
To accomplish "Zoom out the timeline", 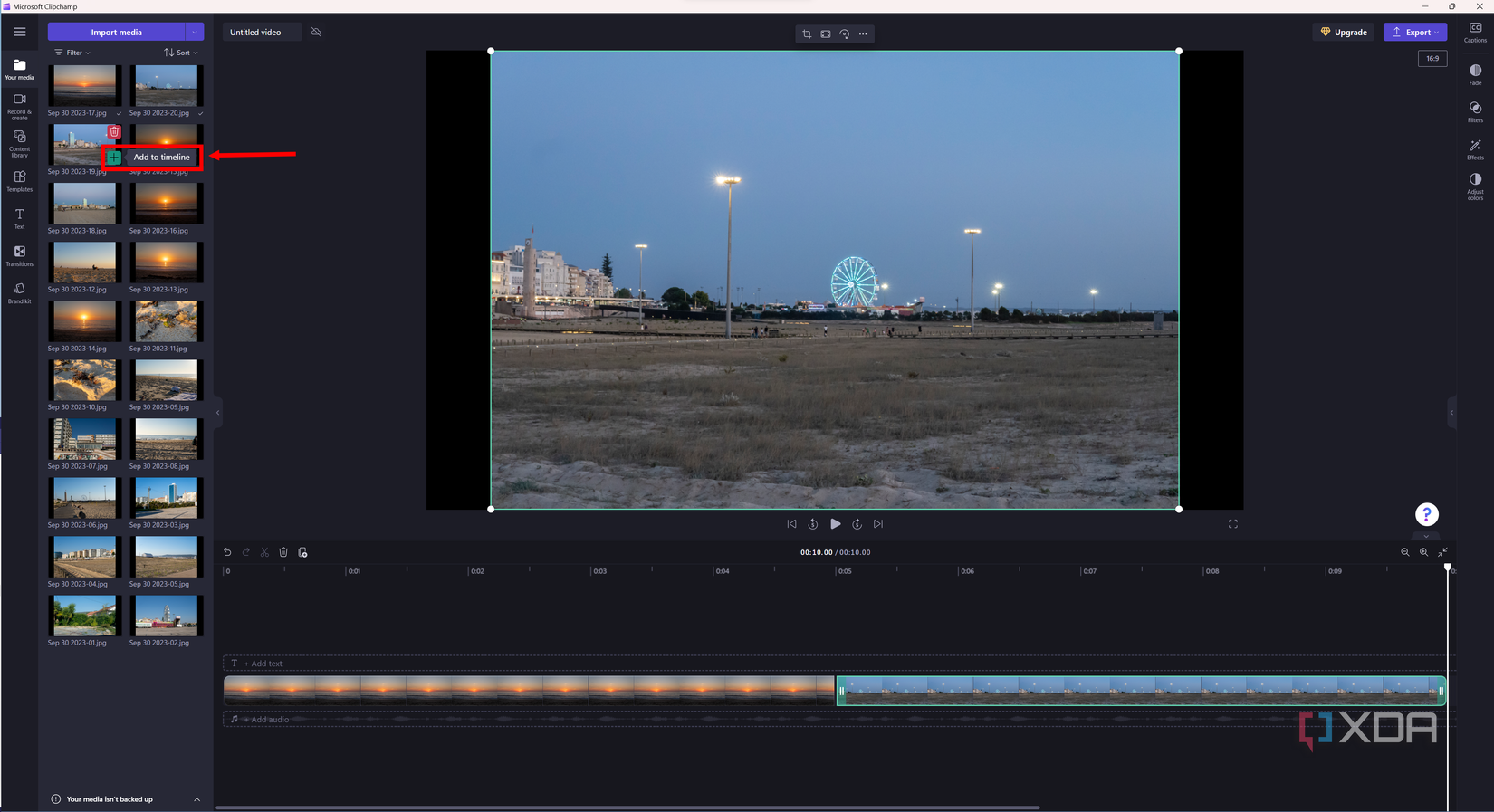I will click(1405, 552).
